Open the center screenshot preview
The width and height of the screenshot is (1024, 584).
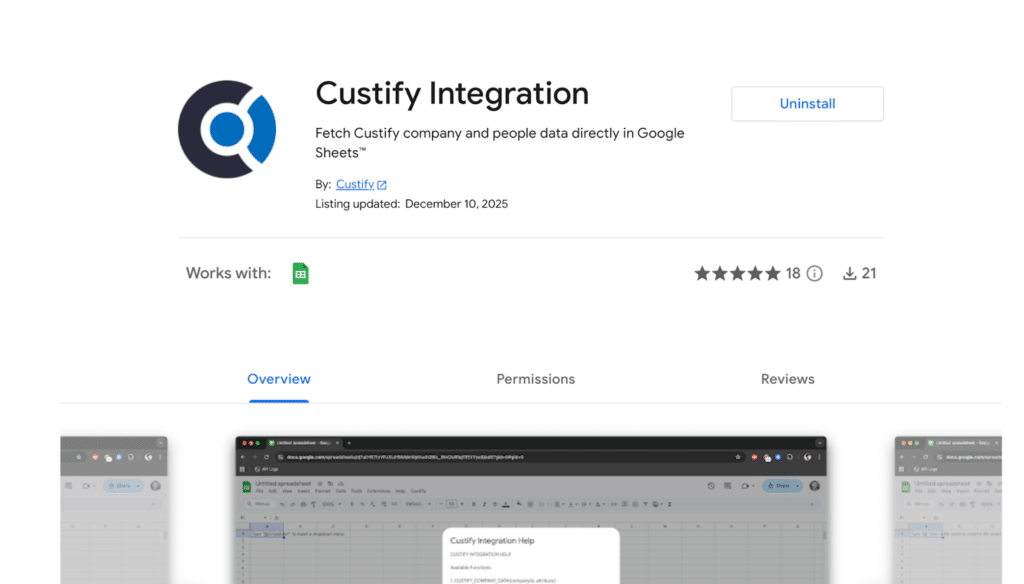[529, 510]
